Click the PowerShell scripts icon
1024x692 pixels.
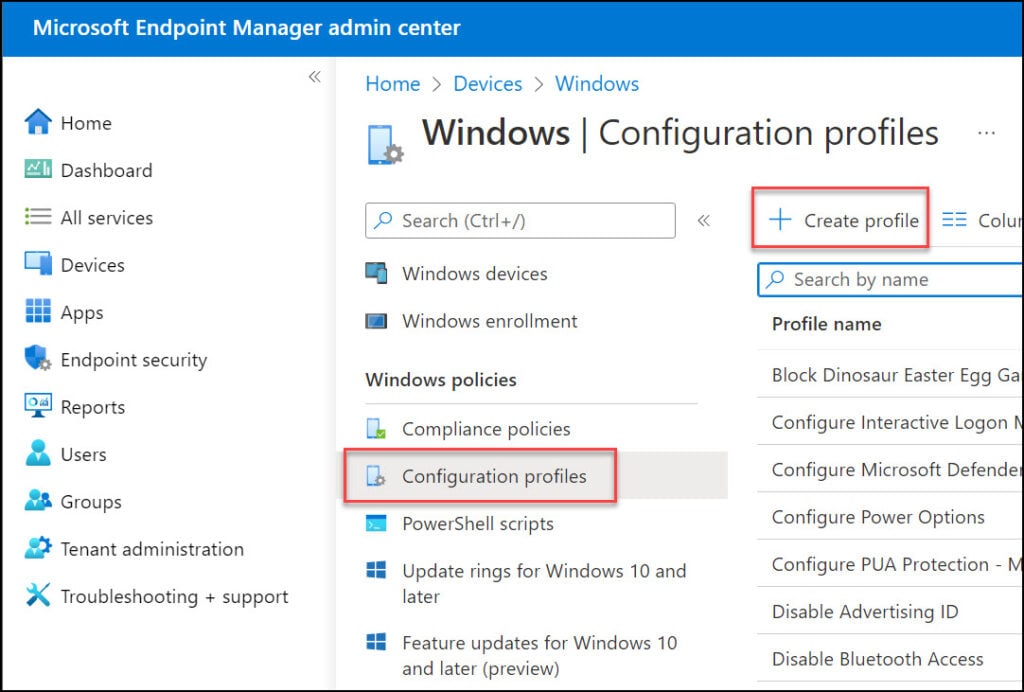(x=376, y=523)
